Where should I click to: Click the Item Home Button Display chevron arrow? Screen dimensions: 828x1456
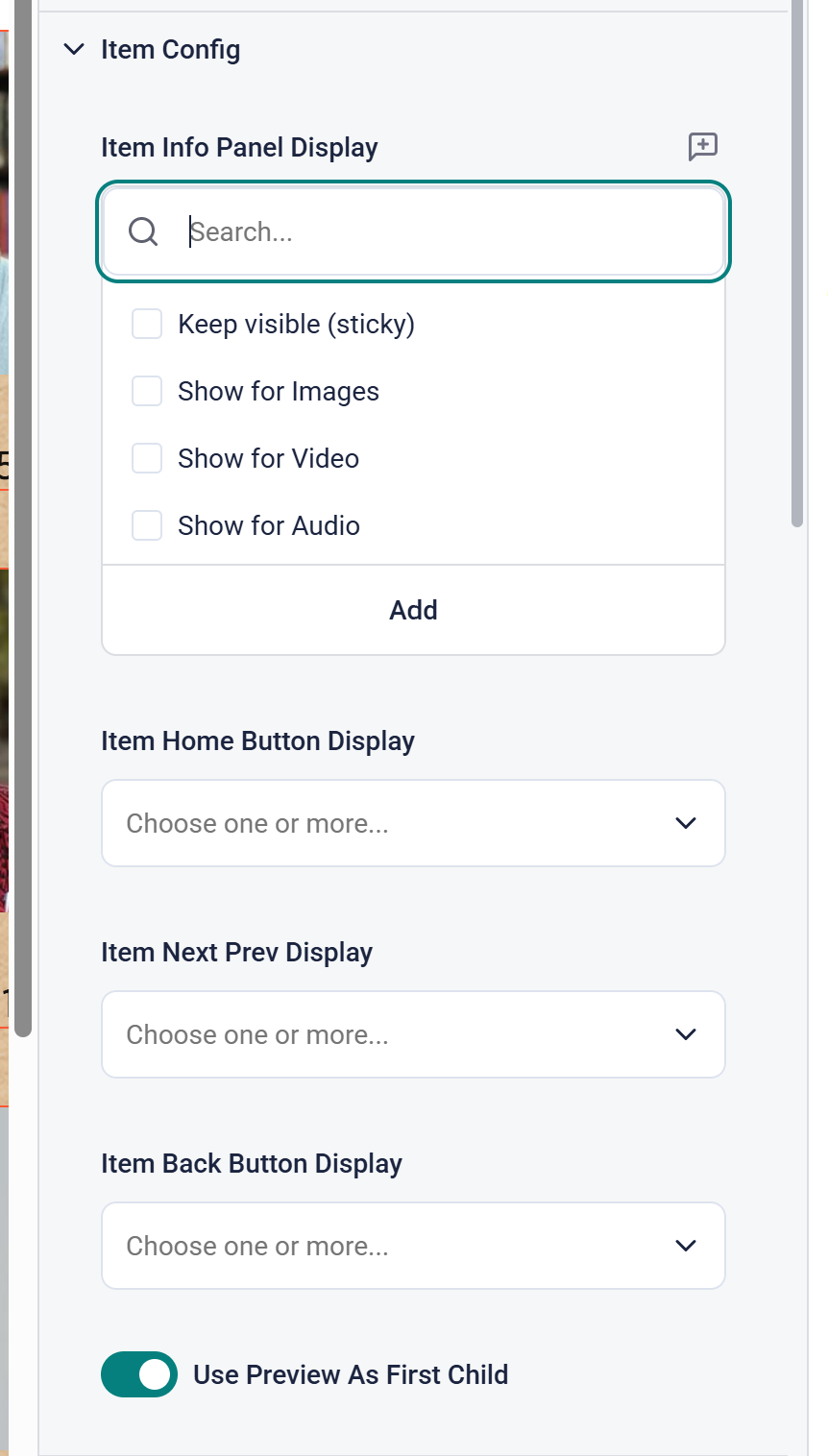tap(686, 823)
